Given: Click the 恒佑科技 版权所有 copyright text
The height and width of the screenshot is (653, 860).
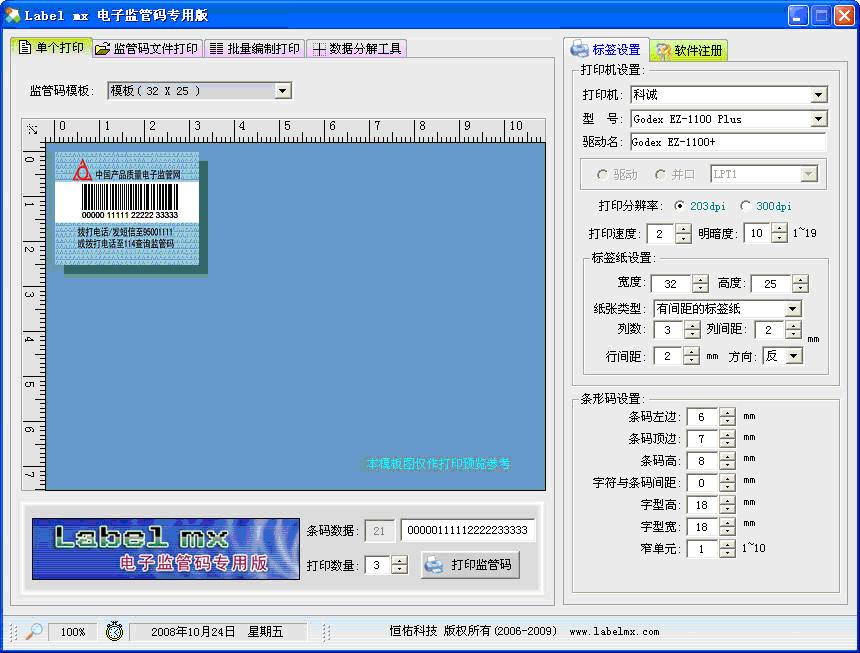Looking at the screenshot, I should pos(473,631).
